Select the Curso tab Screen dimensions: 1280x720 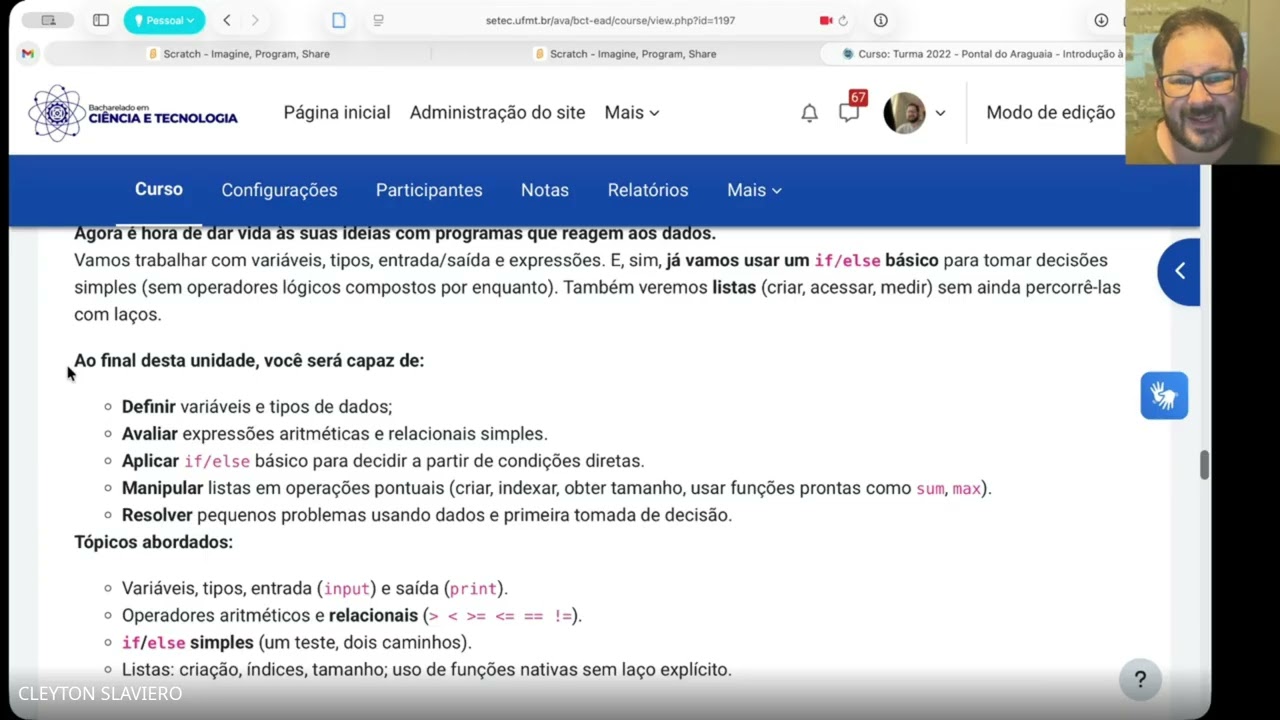click(x=159, y=189)
